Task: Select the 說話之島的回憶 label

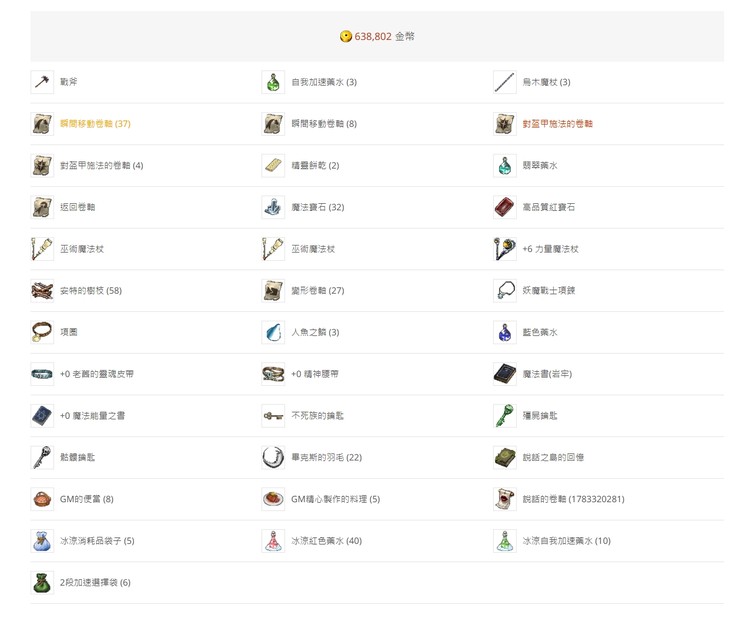Action: coord(553,457)
